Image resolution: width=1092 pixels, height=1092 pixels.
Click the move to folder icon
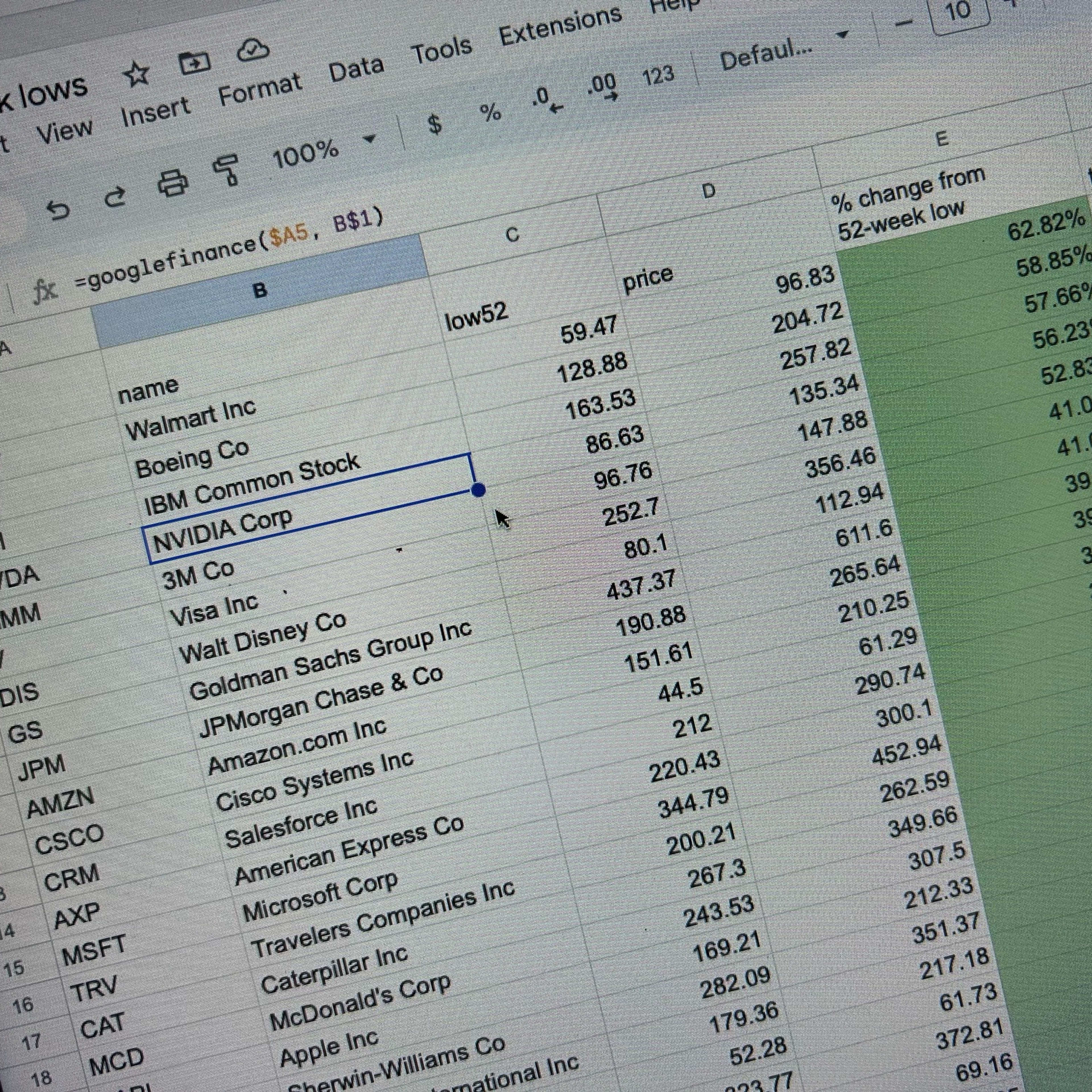click(x=194, y=63)
